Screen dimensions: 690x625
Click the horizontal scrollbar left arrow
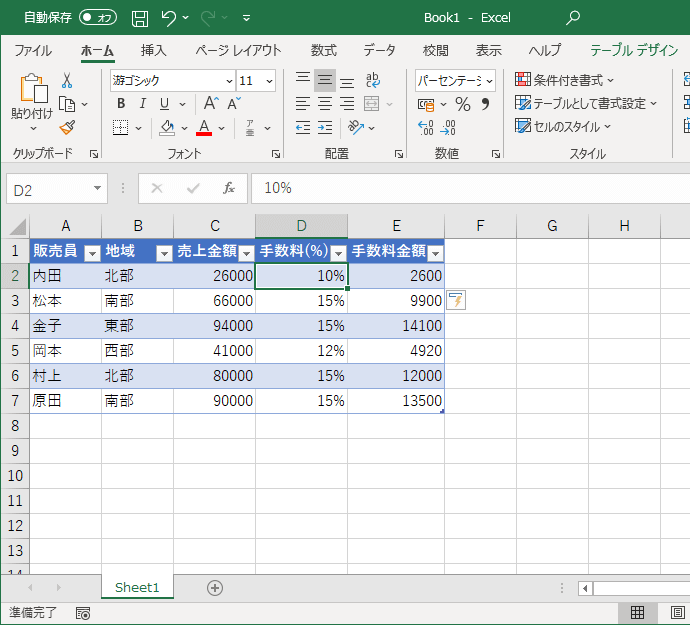pos(585,588)
